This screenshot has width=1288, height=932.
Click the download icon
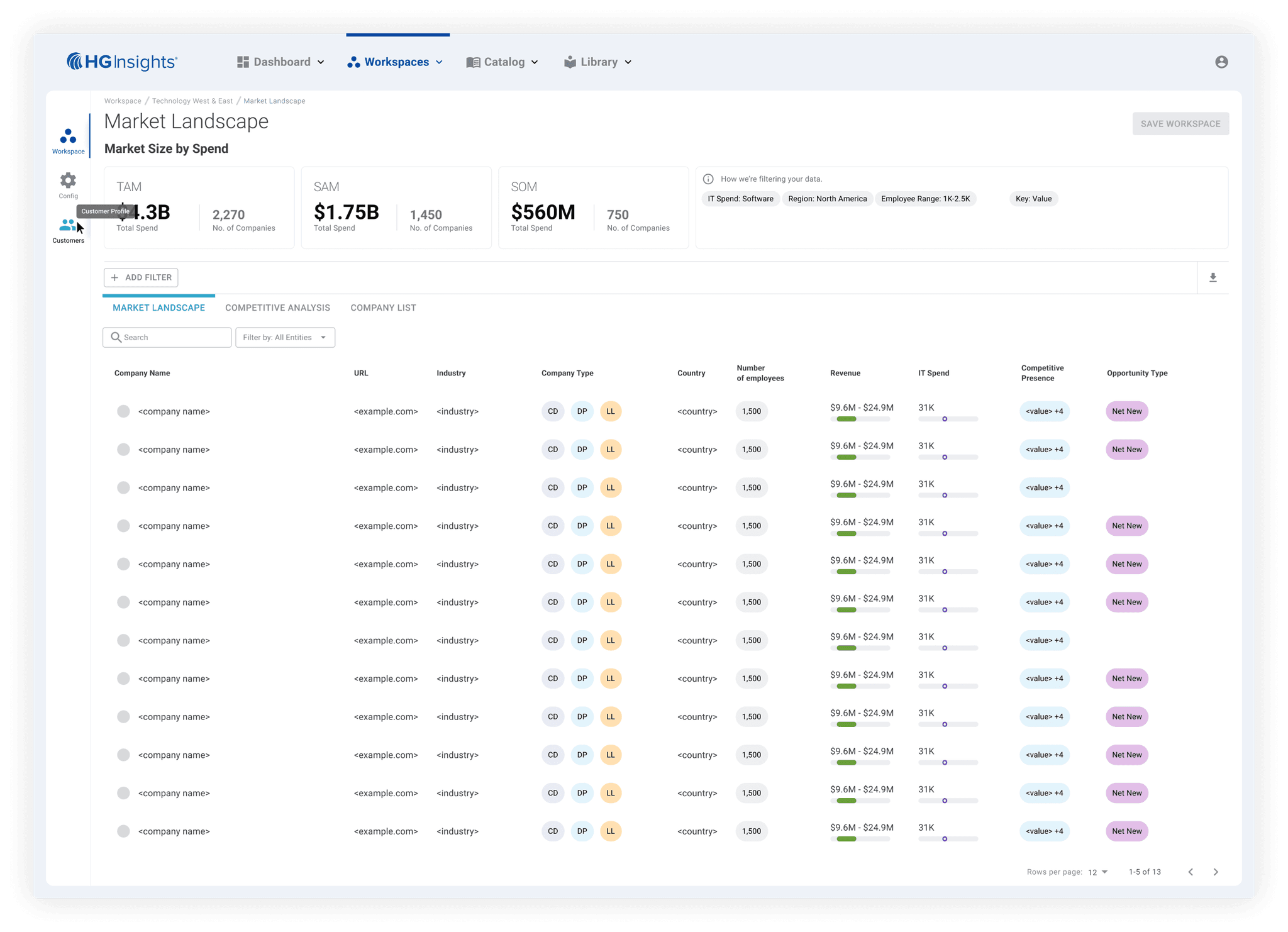tap(1213, 277)
